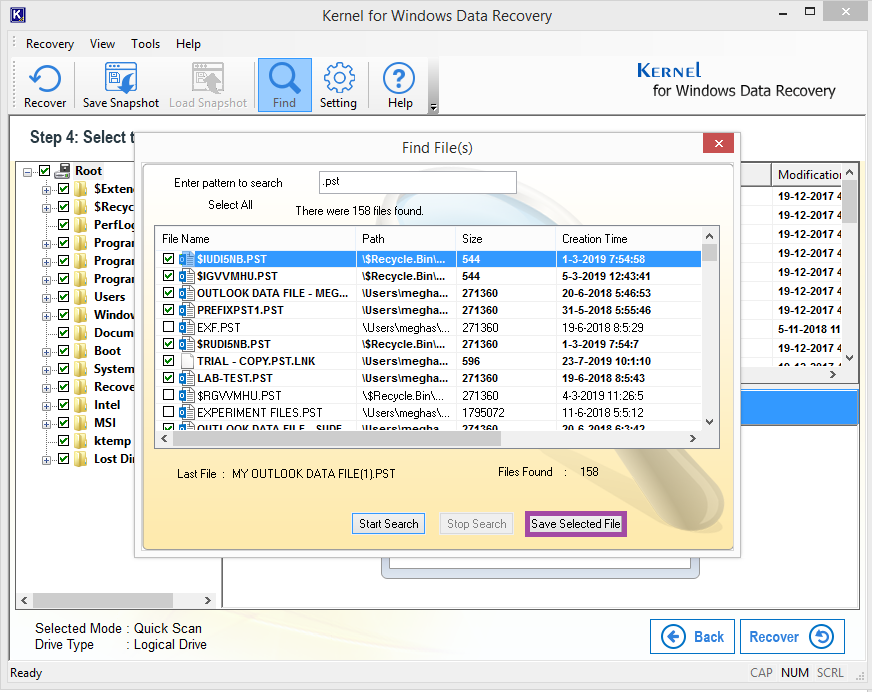Screen dimensions: 872x692
Task: Check the $RGVVMHU.PST checkbox
Action: [x=168, y=395]
